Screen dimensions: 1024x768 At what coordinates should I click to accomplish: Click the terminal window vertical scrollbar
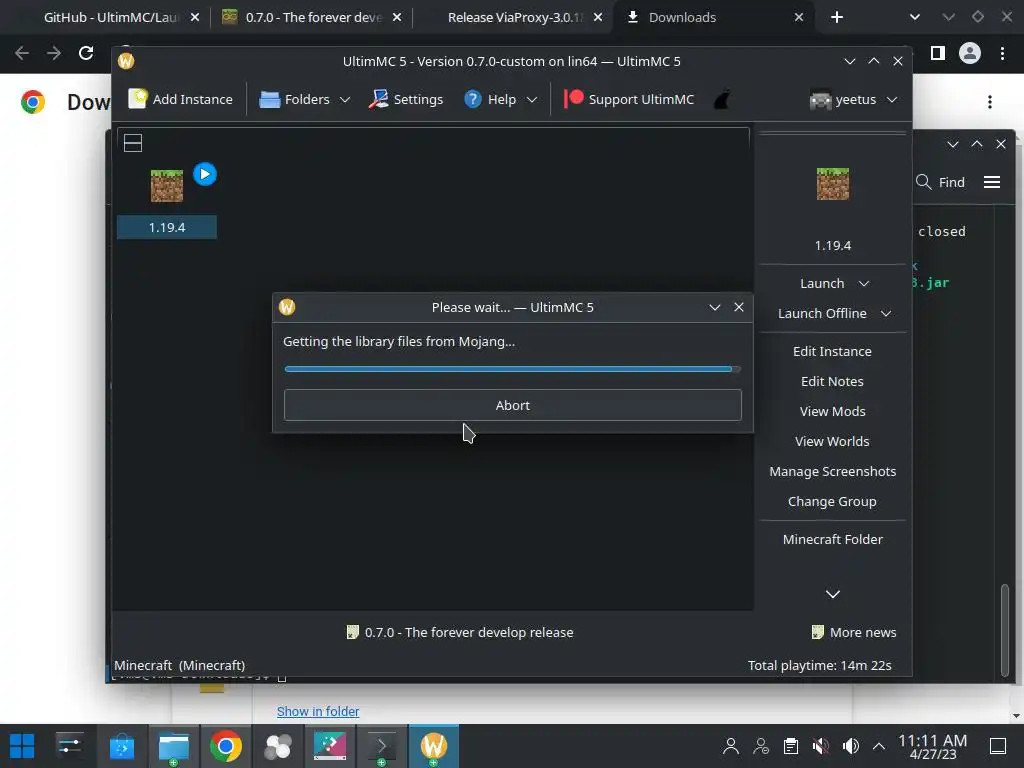click(x=1005, y=630)
